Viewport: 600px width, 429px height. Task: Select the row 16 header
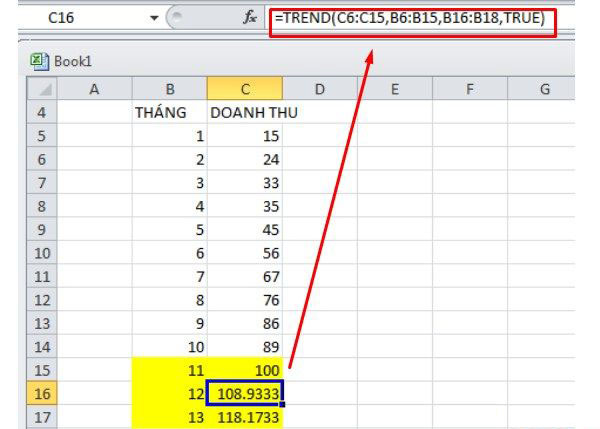(40, 391)
